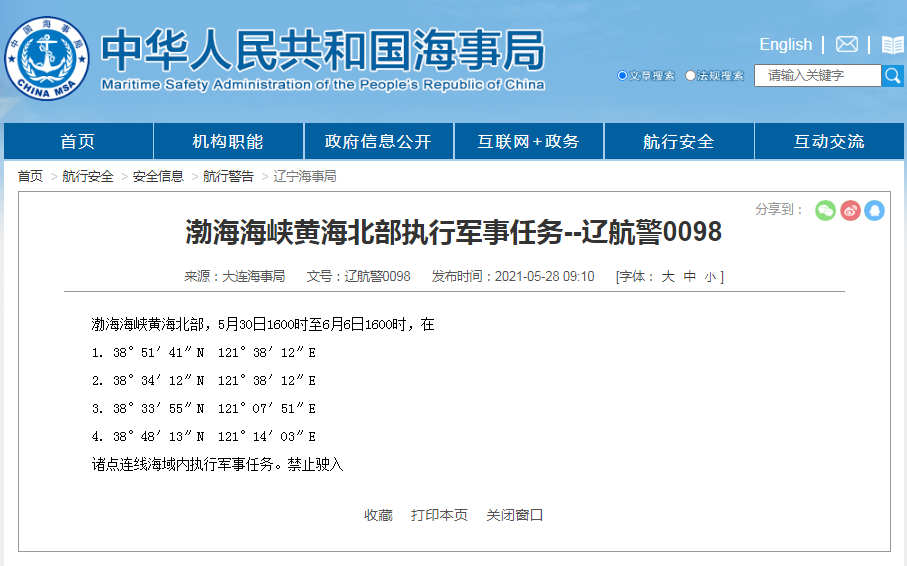Open the 航行安全 navigation tab
Screen dimensions: 907x566
pyautogui.click(x=679, y=141)
